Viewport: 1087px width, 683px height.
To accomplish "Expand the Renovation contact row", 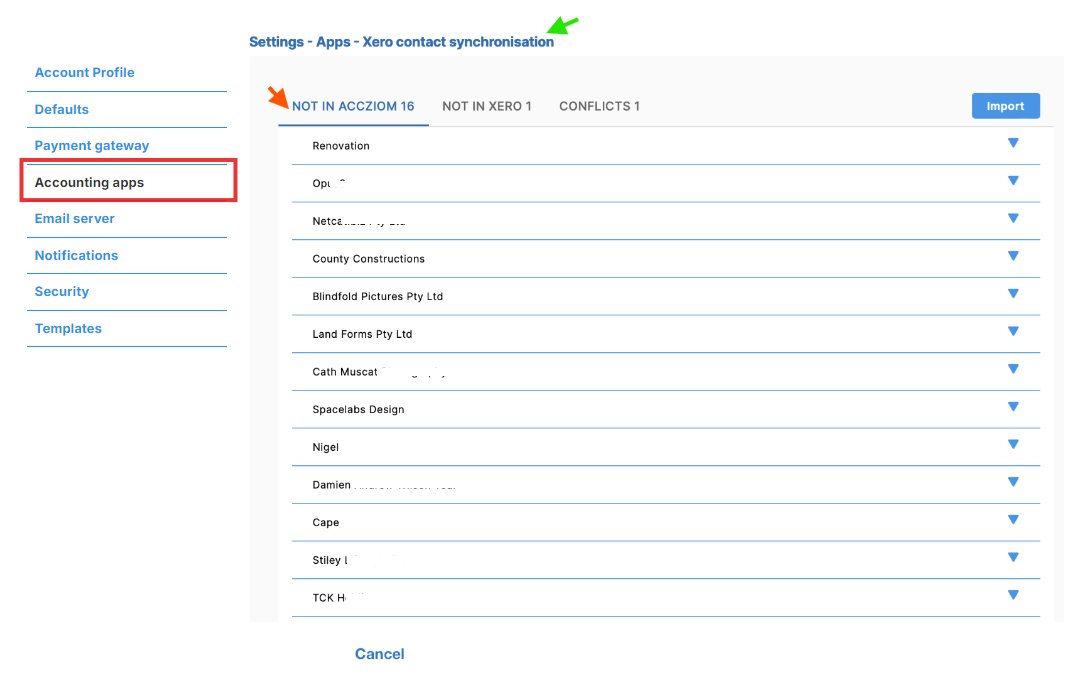I will [x=1013, y=143].
